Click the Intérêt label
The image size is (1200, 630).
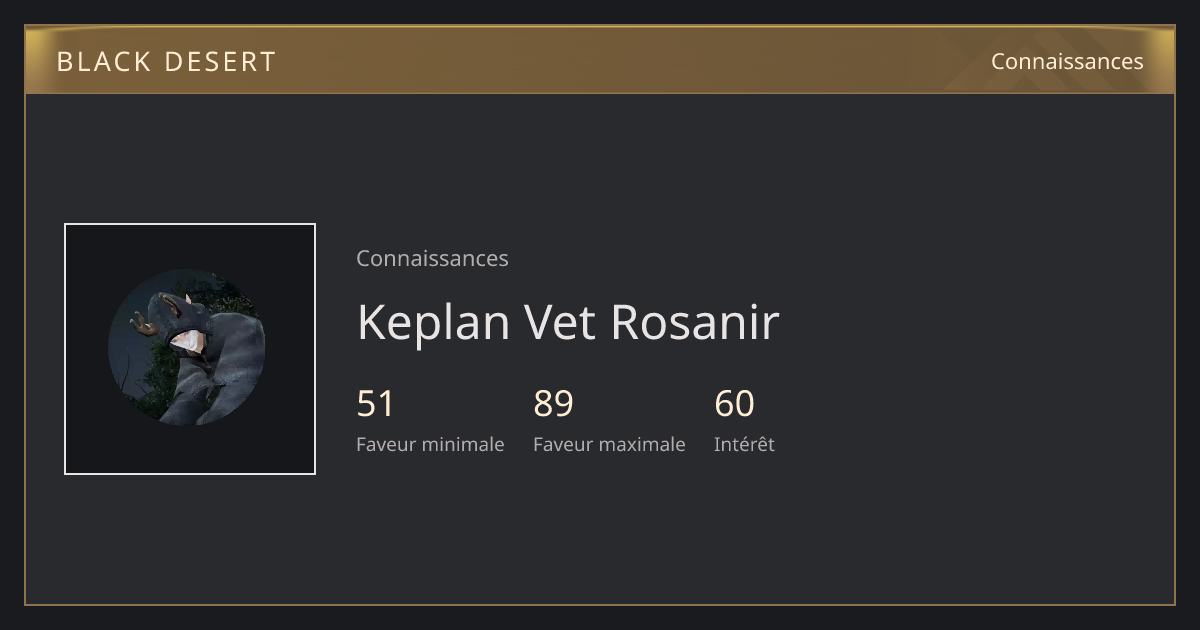[x=744, y=444]
